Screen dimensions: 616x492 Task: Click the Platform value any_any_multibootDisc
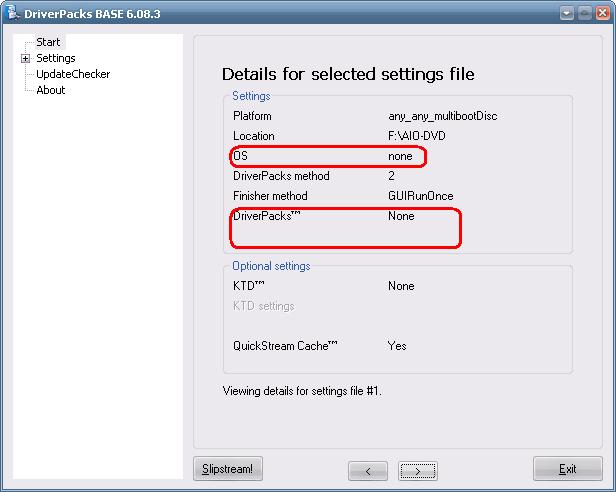point(442,116)
